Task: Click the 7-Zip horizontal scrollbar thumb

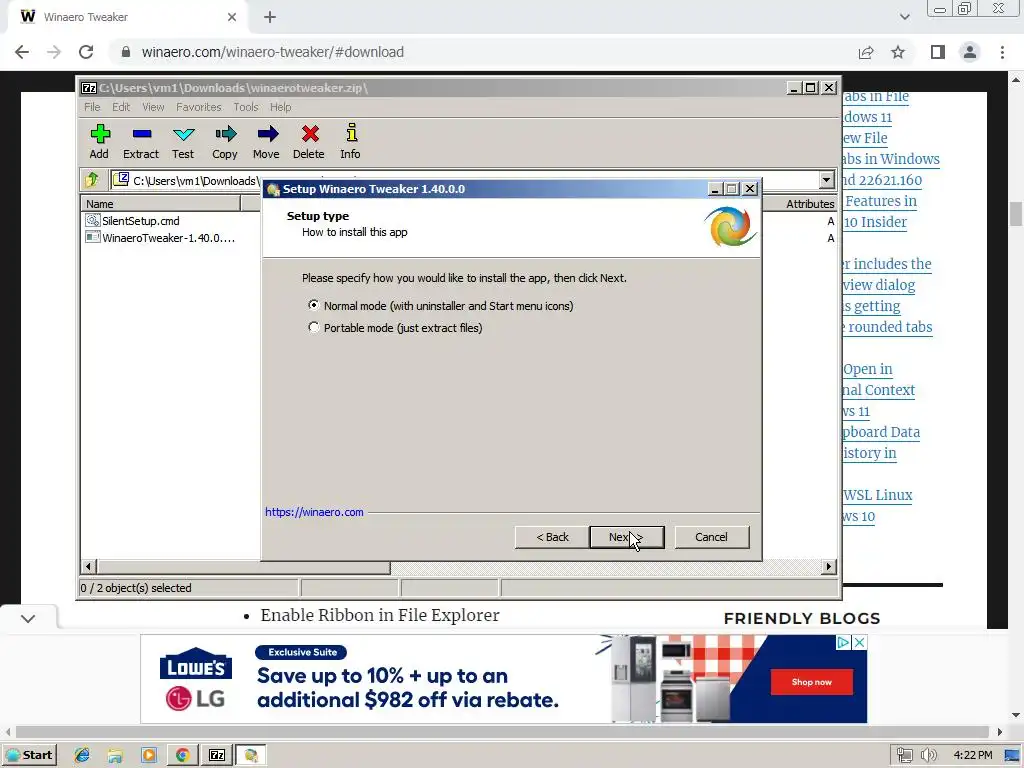Action: pyautogui.click(x=244, y=566)
